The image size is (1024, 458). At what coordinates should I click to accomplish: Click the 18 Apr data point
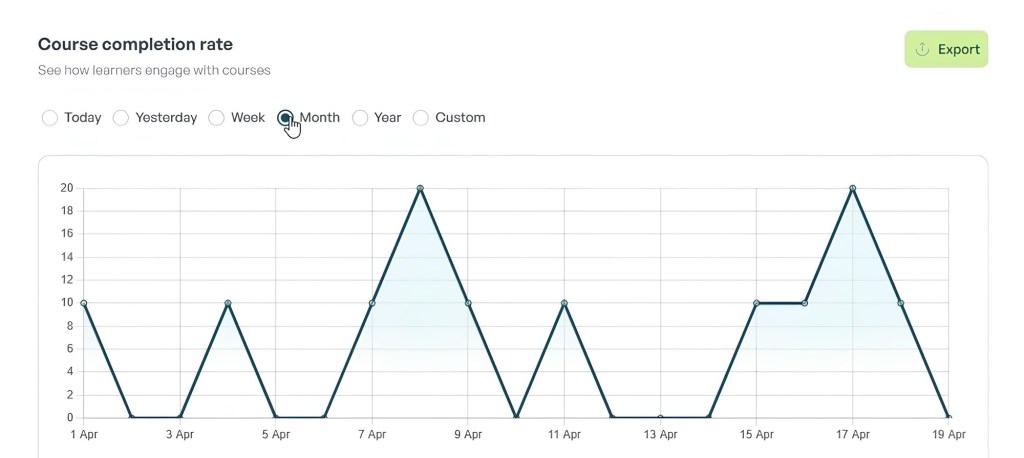pyautogui.click(x=901, y=303)
